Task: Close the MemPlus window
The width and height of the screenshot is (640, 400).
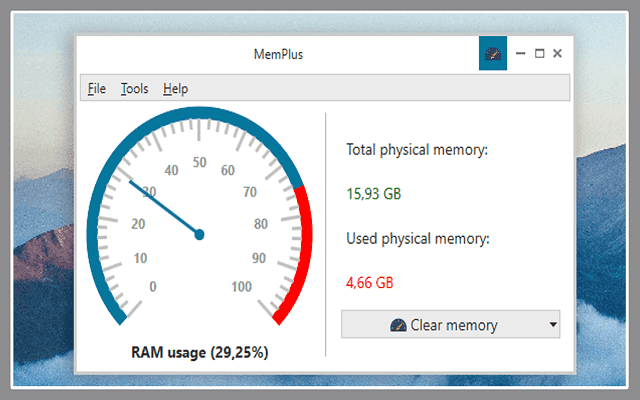Action: point(557,54)
